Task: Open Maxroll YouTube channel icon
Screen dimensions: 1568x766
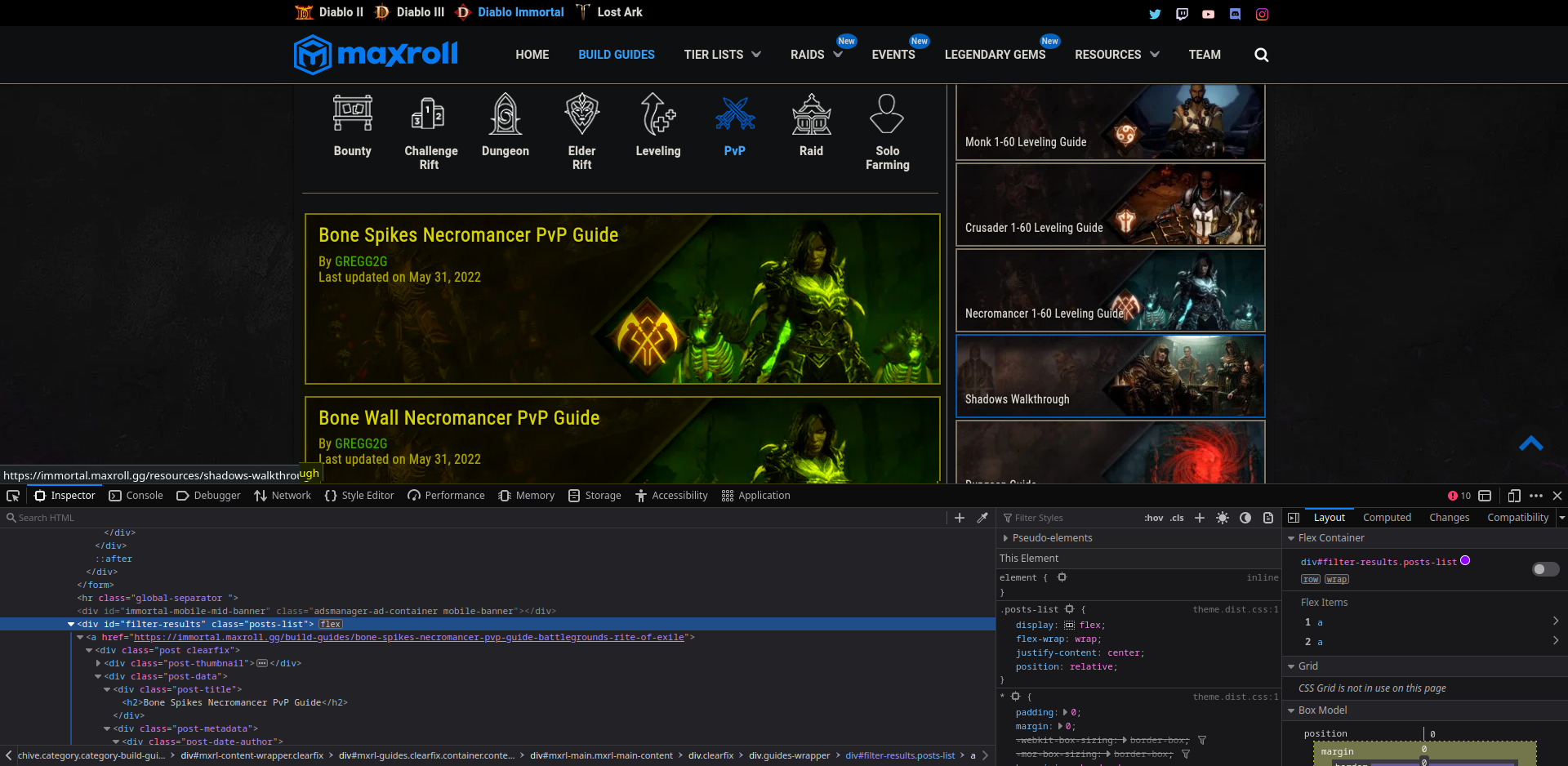Action: point(1209,14)
